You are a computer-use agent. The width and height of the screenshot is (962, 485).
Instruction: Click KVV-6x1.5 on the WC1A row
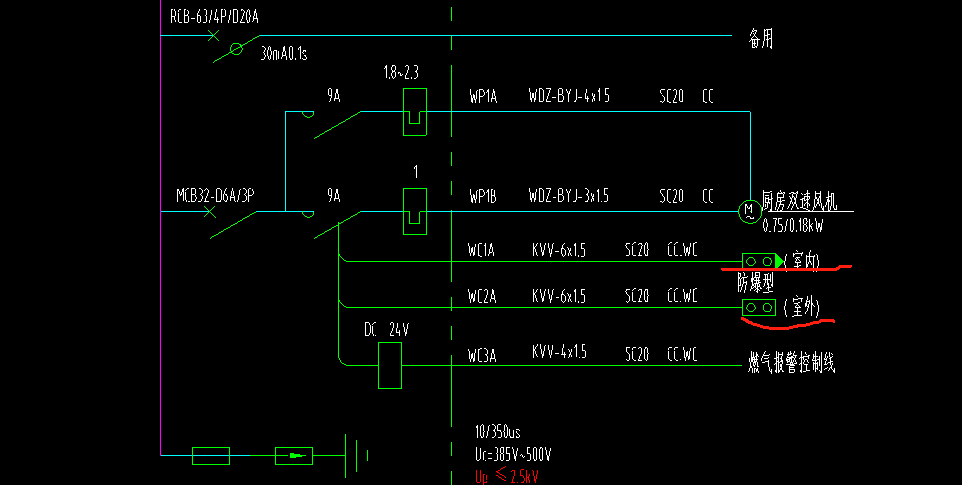[x=559, y=250]
